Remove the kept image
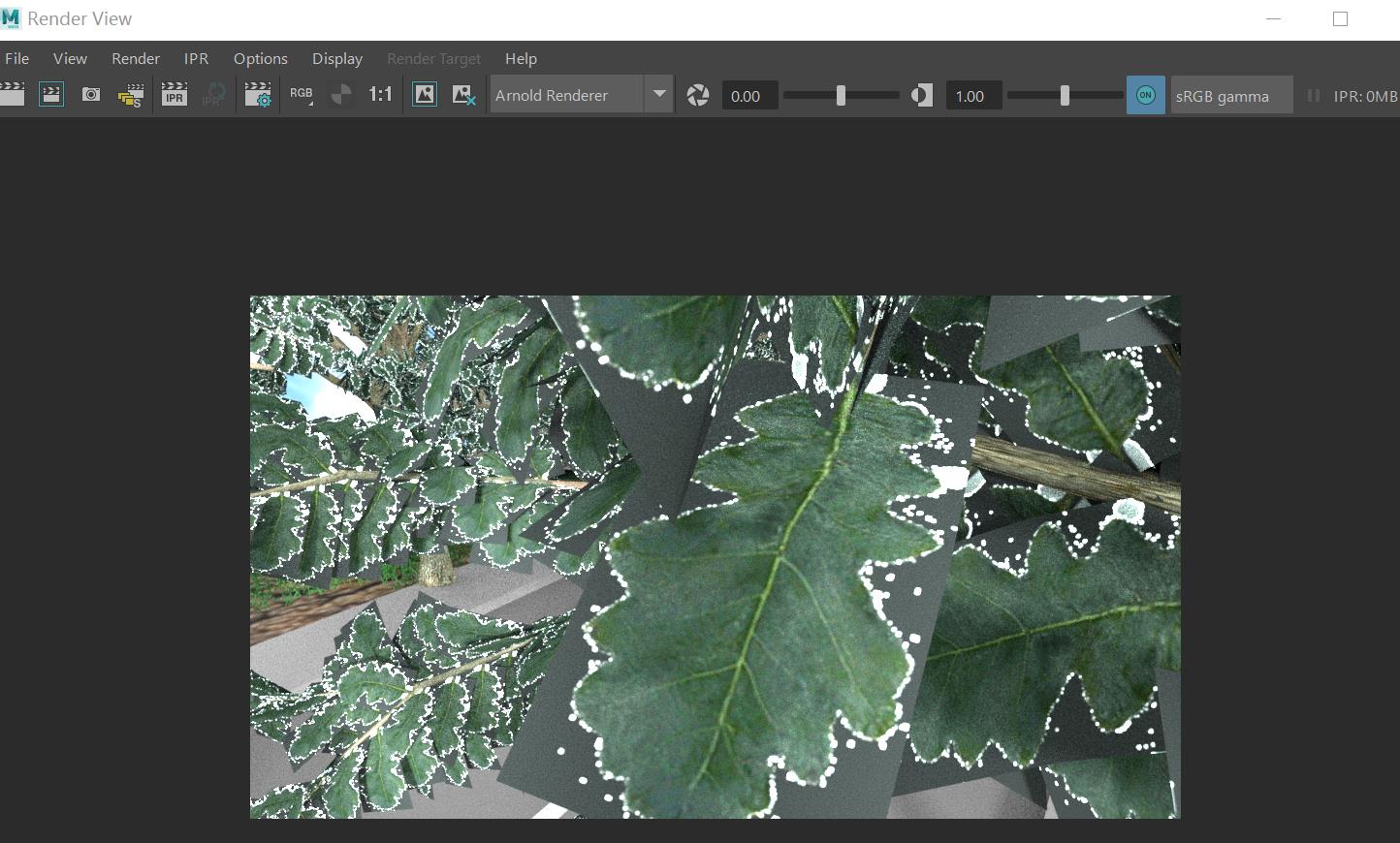The height and width of the screenshot is (843, 1400). tap(463, 94)
